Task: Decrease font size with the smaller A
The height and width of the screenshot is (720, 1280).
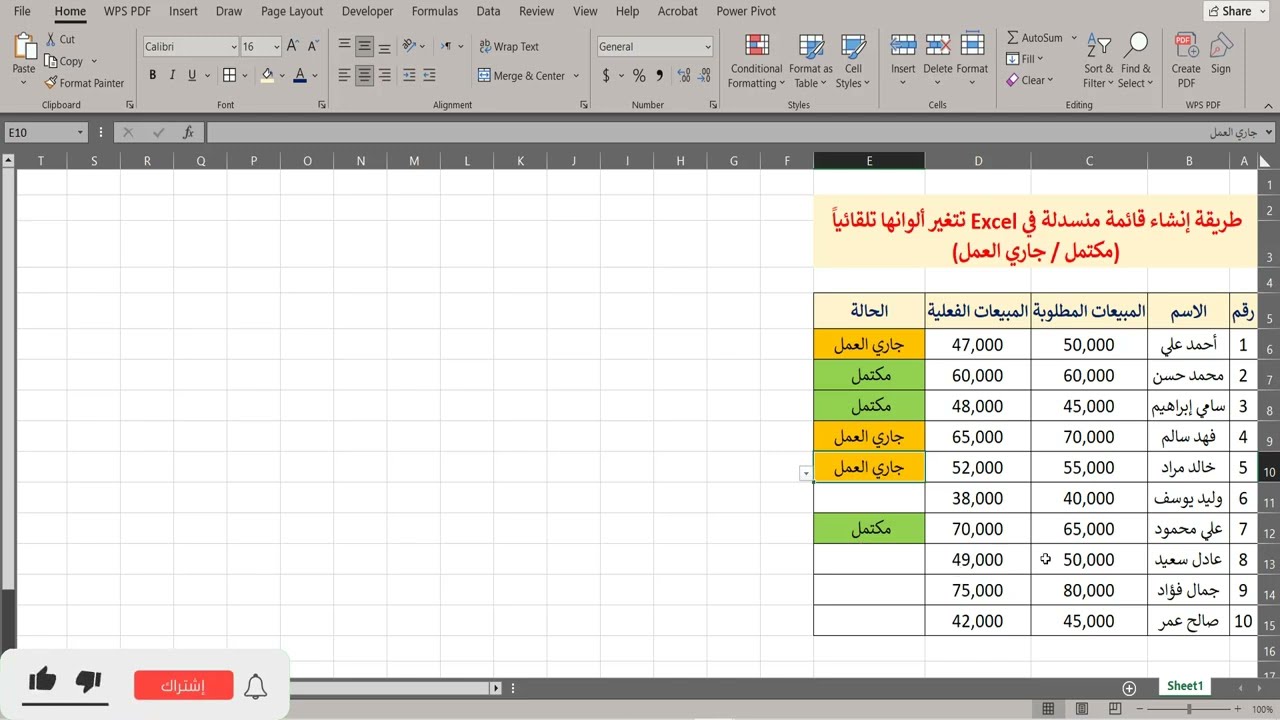Action: (313, 46)
